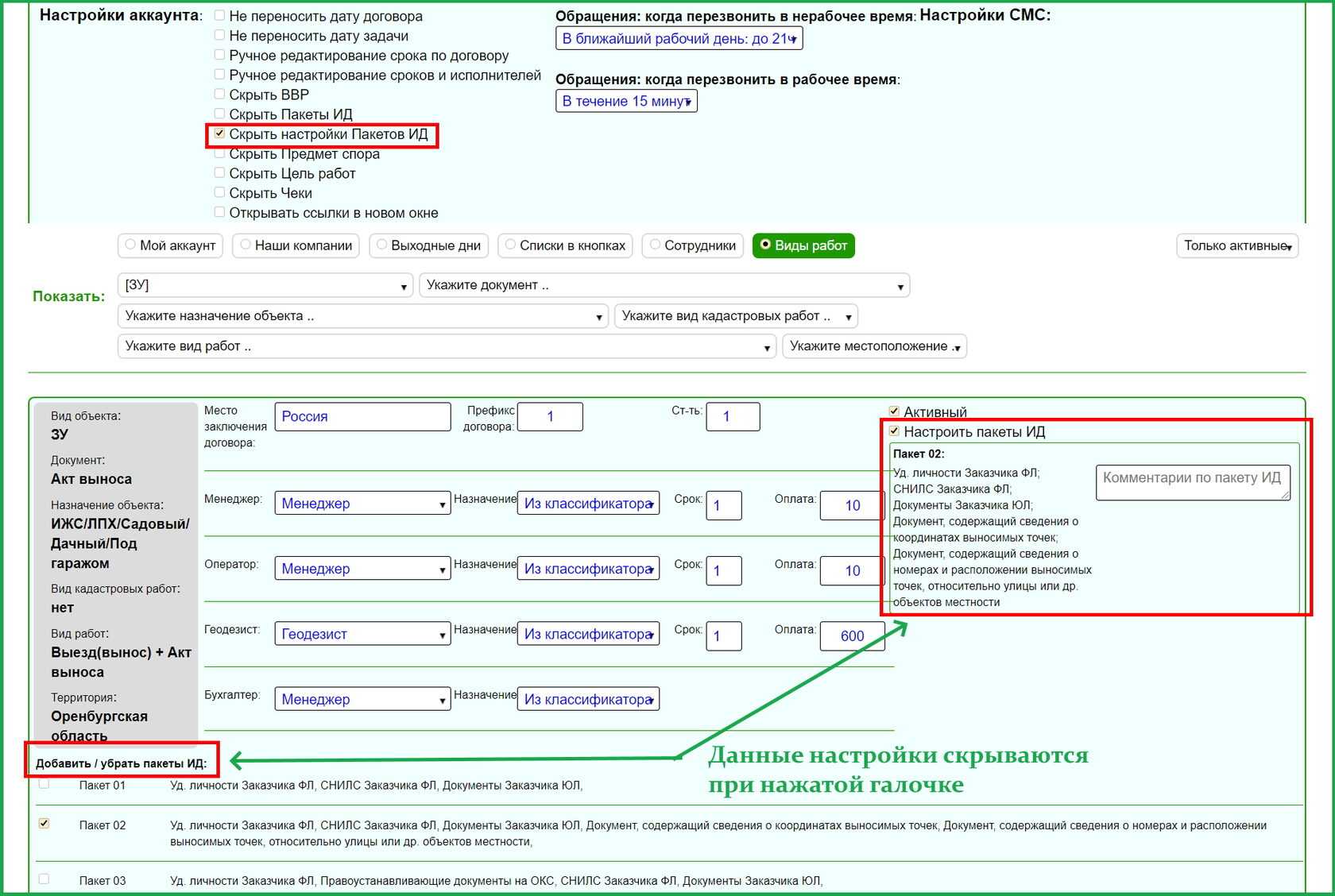Click the 'Префикс договора' input field
The image size is (1335, 896).
550,417
